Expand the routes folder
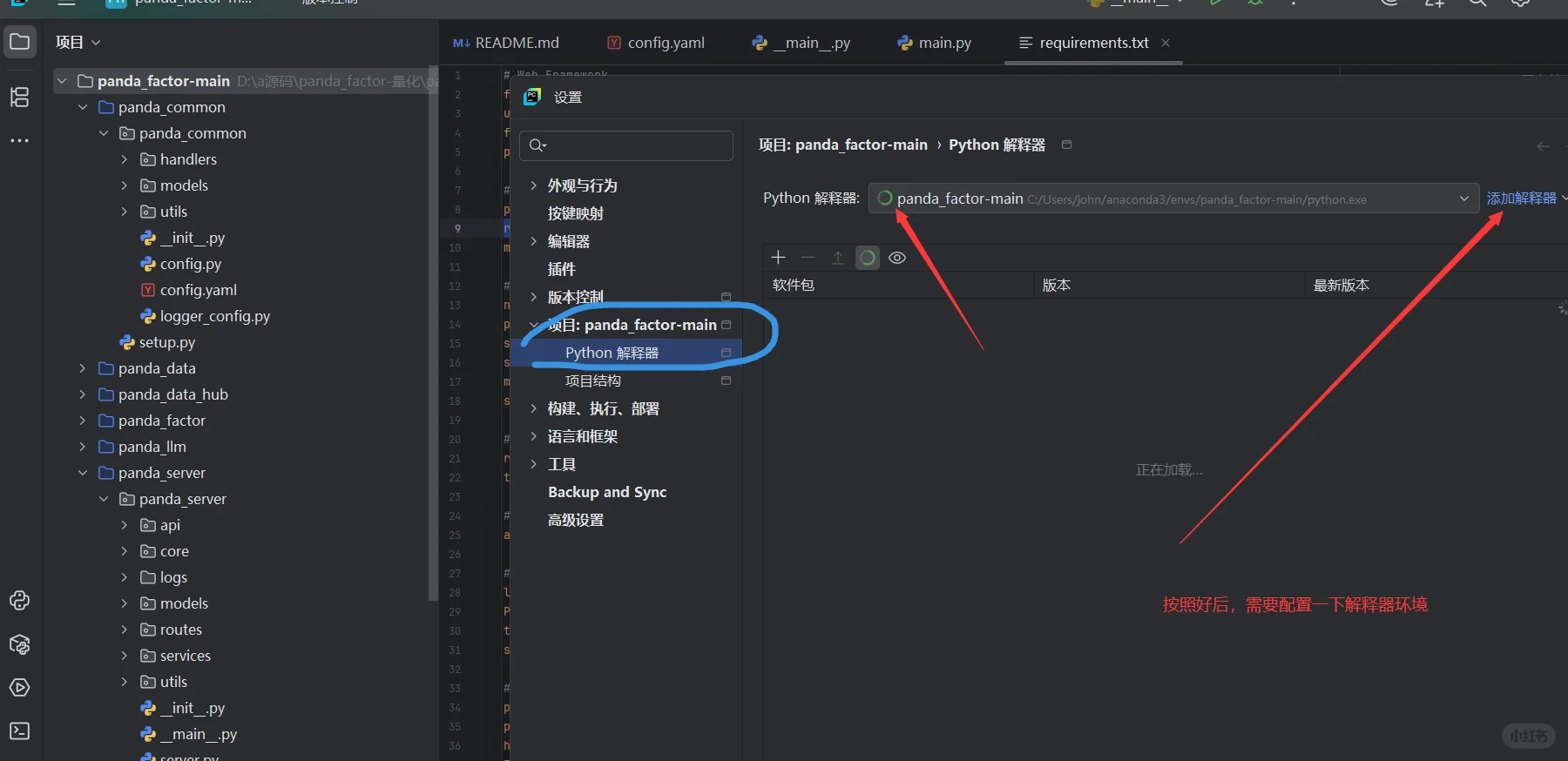Image resolution: width=1568 pixels, height=761 pixels. tap(125, 630)
